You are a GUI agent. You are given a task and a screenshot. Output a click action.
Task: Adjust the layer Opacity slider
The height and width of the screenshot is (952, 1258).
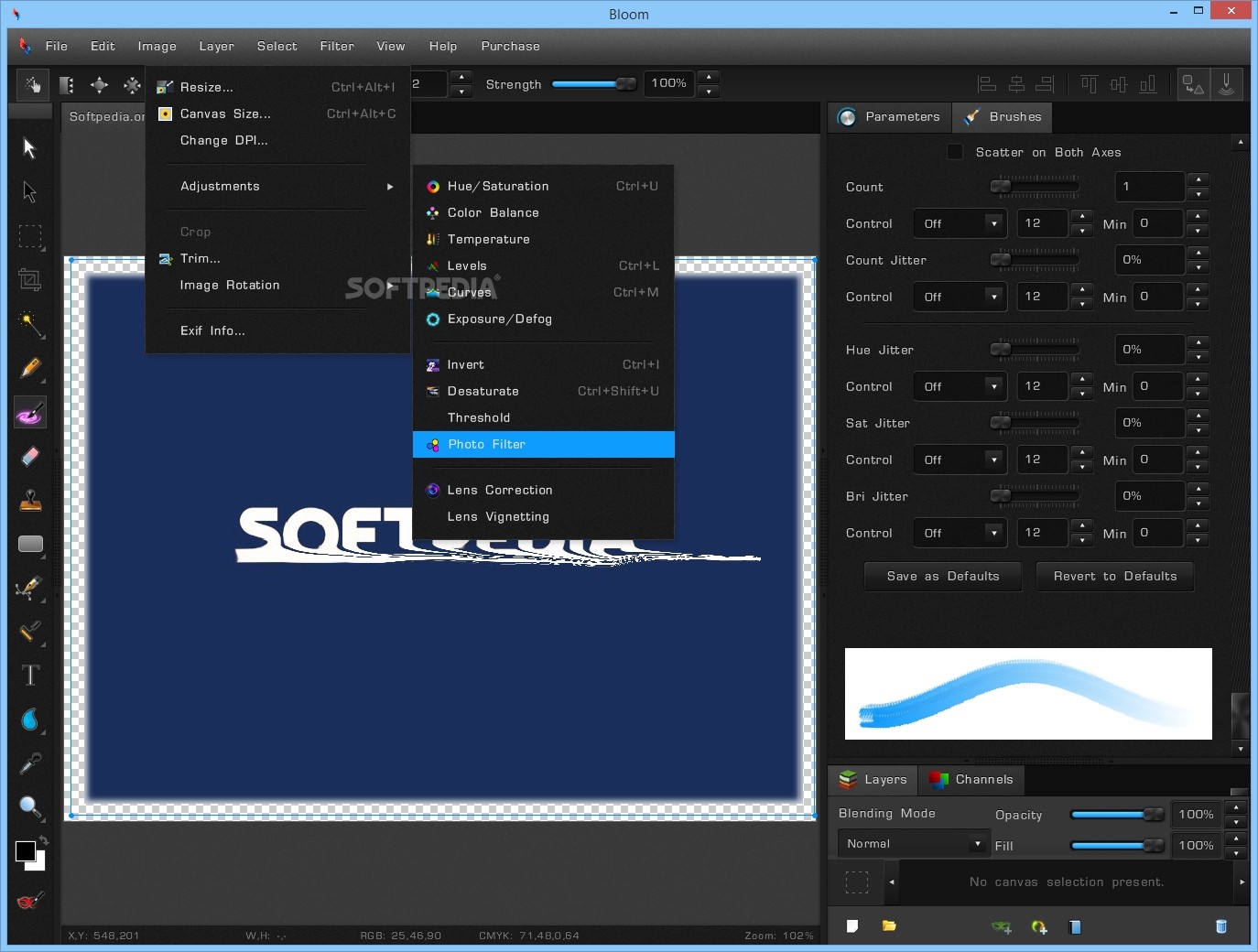coord(1117,815)
